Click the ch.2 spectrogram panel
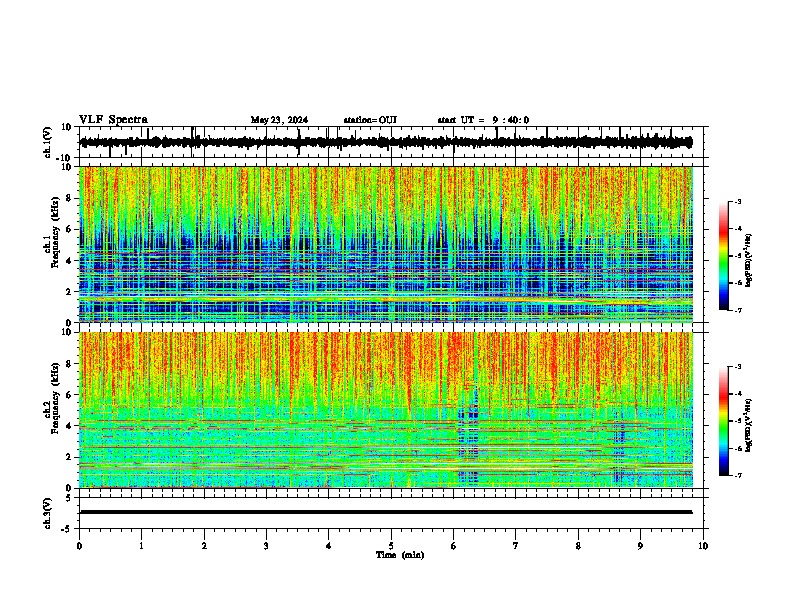792x612 pixels. tap(386, 410)
